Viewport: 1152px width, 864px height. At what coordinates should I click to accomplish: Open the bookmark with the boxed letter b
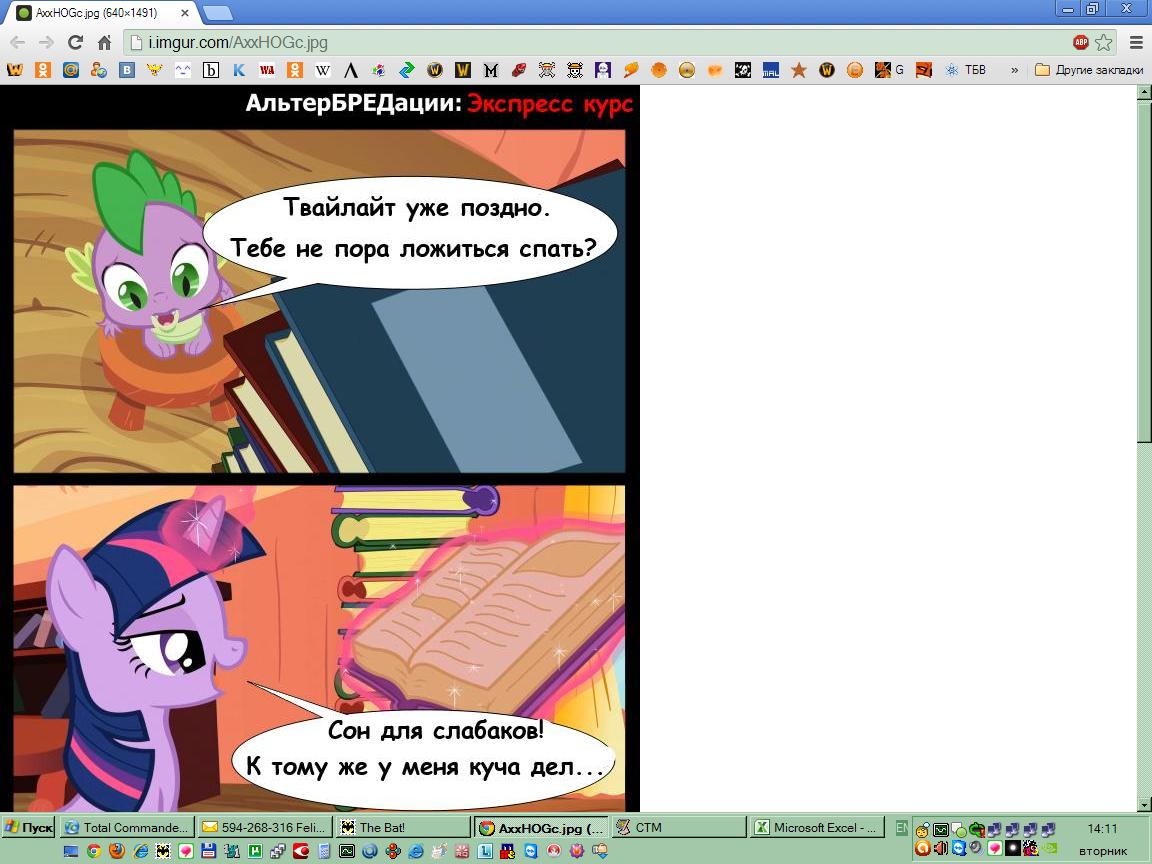pos(211,70)
